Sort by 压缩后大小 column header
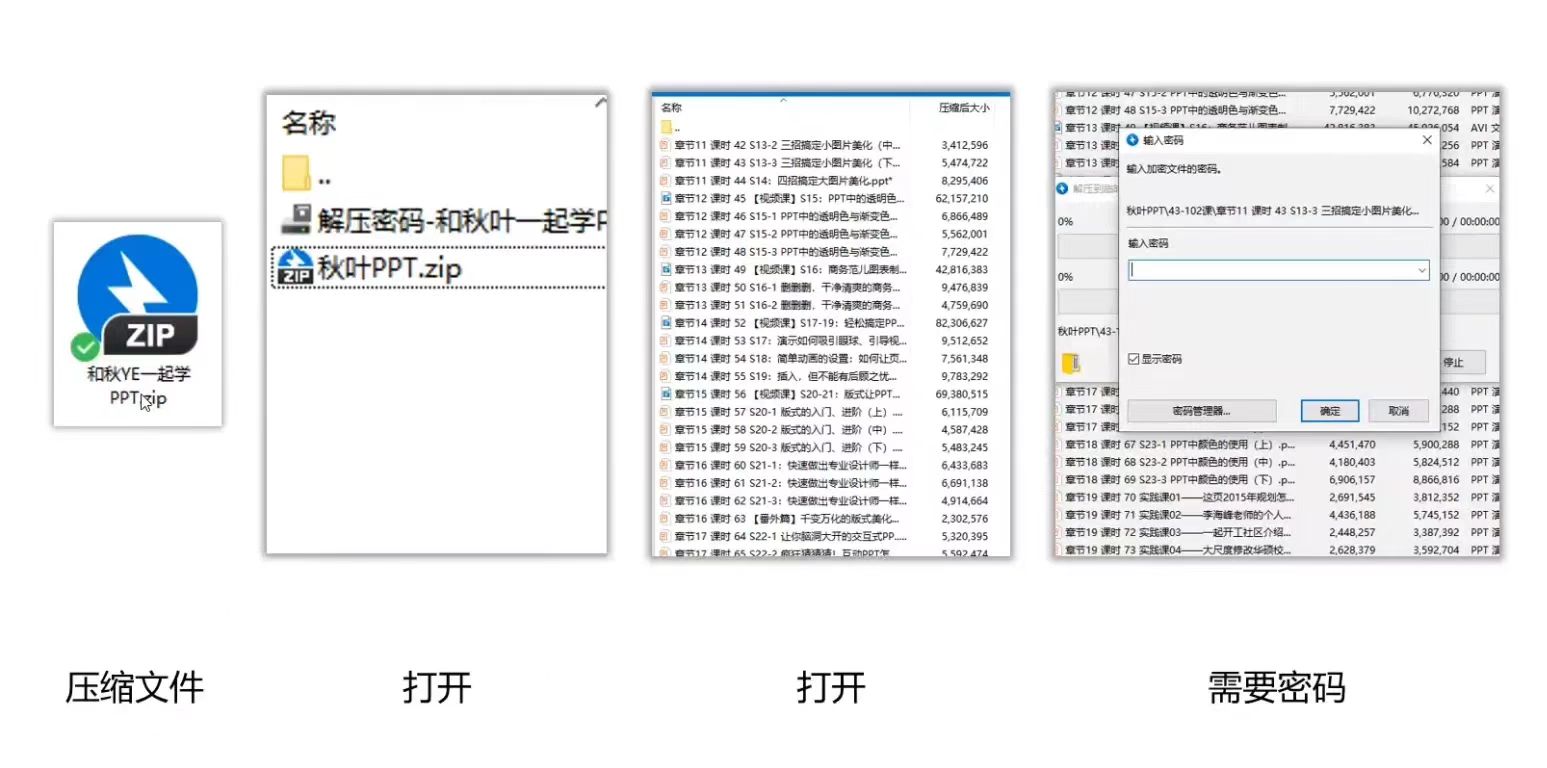This screenshot has height=768, width=1547. pyautogui.click(x=963, y=107)
